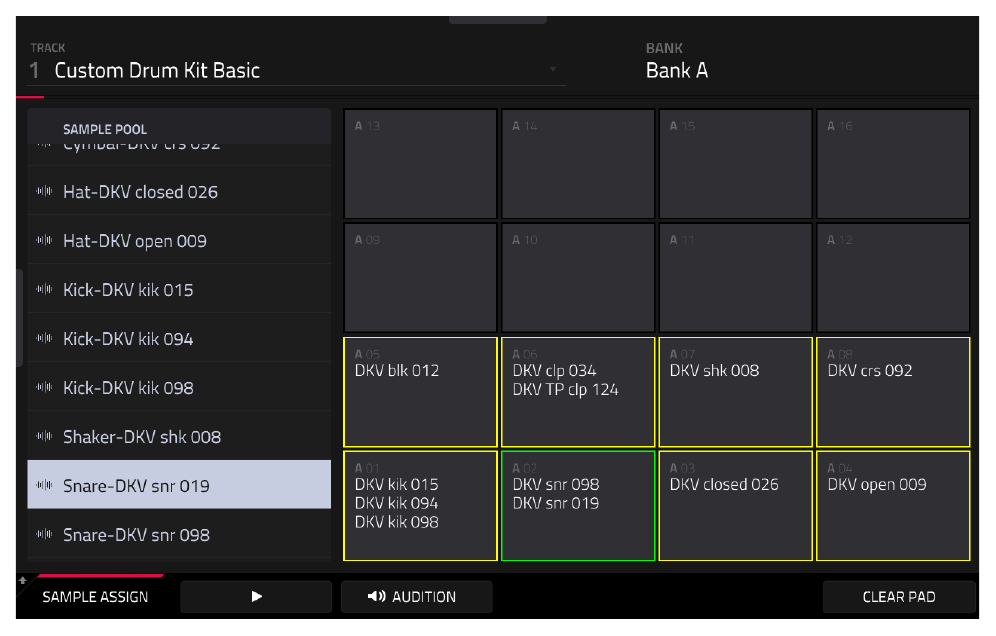Image resolution: width=996 pixels, height=636 pixels.
Task: Play the selected sample
Action: click(x=256, y=597)
